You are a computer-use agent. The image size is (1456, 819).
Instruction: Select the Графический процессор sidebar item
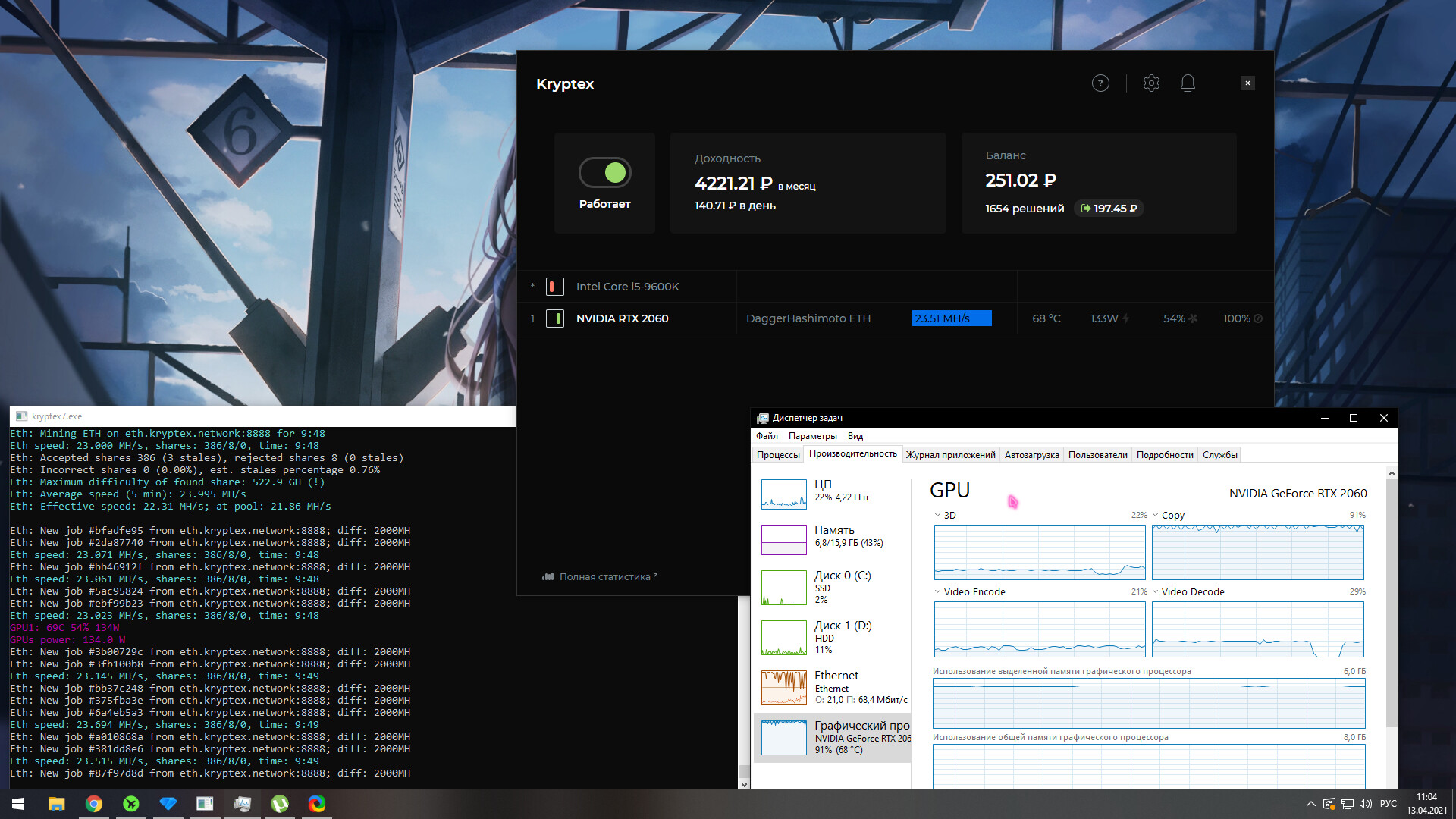pos(832,737)
